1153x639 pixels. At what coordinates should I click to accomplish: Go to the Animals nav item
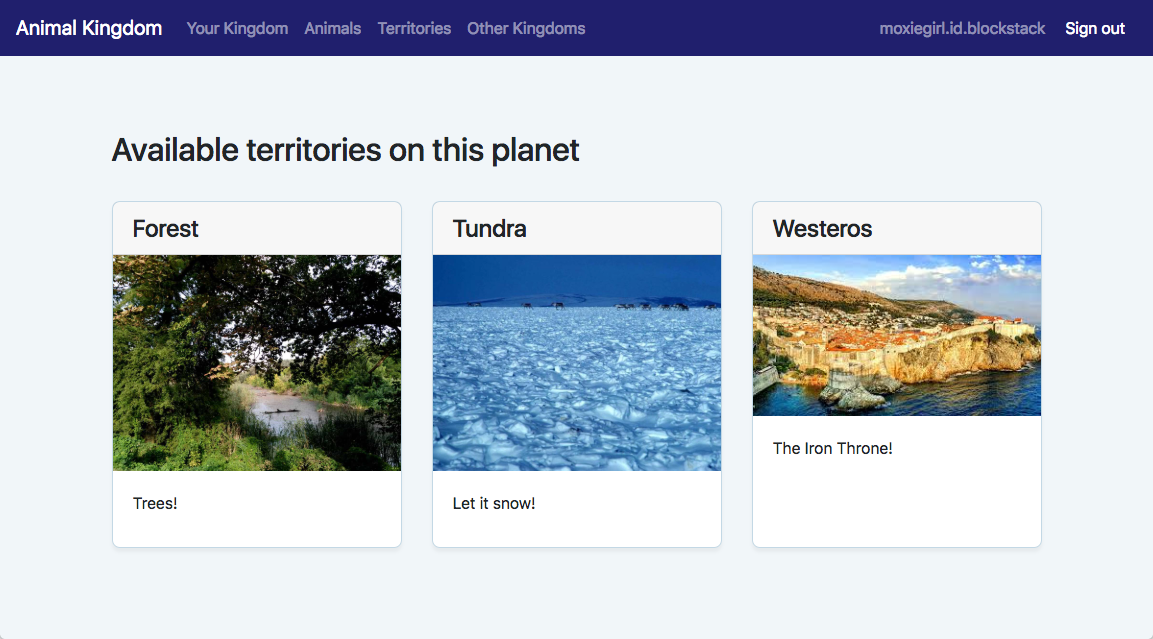(332, 28)
